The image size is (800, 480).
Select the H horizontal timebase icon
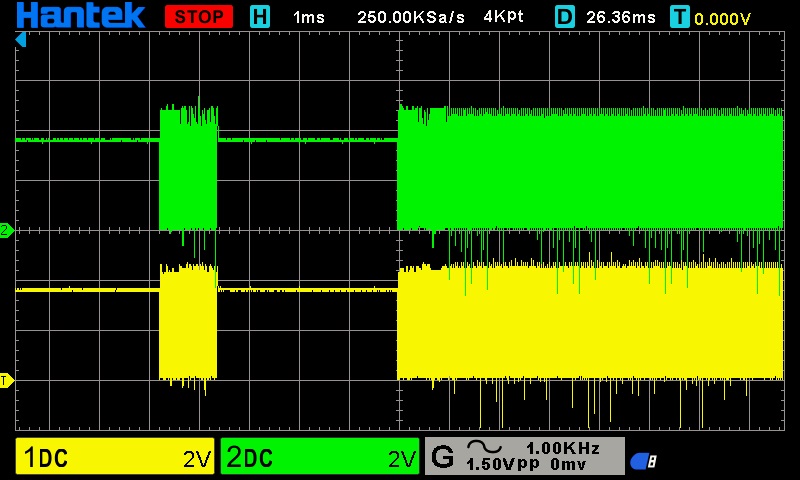[x=260, y=17]
